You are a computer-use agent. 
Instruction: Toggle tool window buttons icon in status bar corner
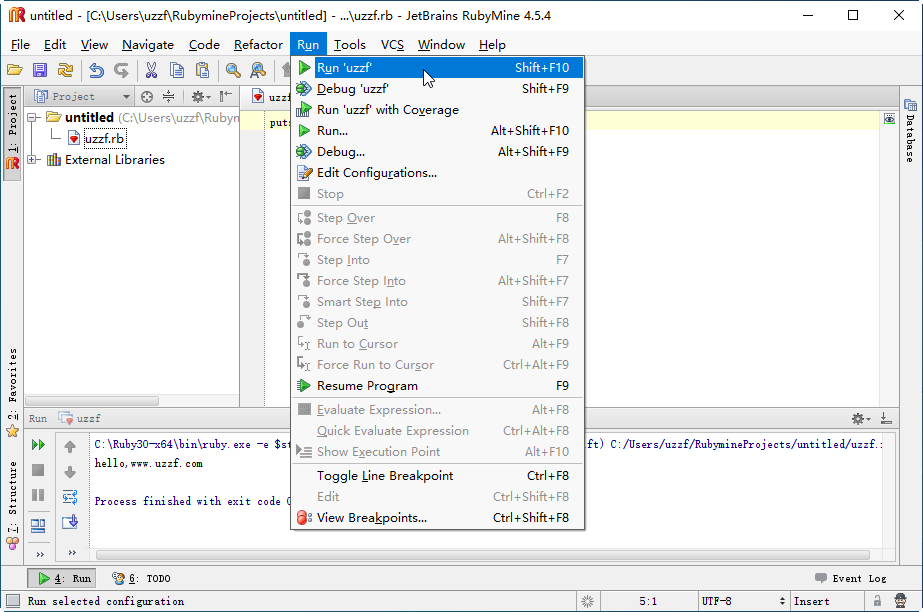pyautogui.click(x=12, y=601)
